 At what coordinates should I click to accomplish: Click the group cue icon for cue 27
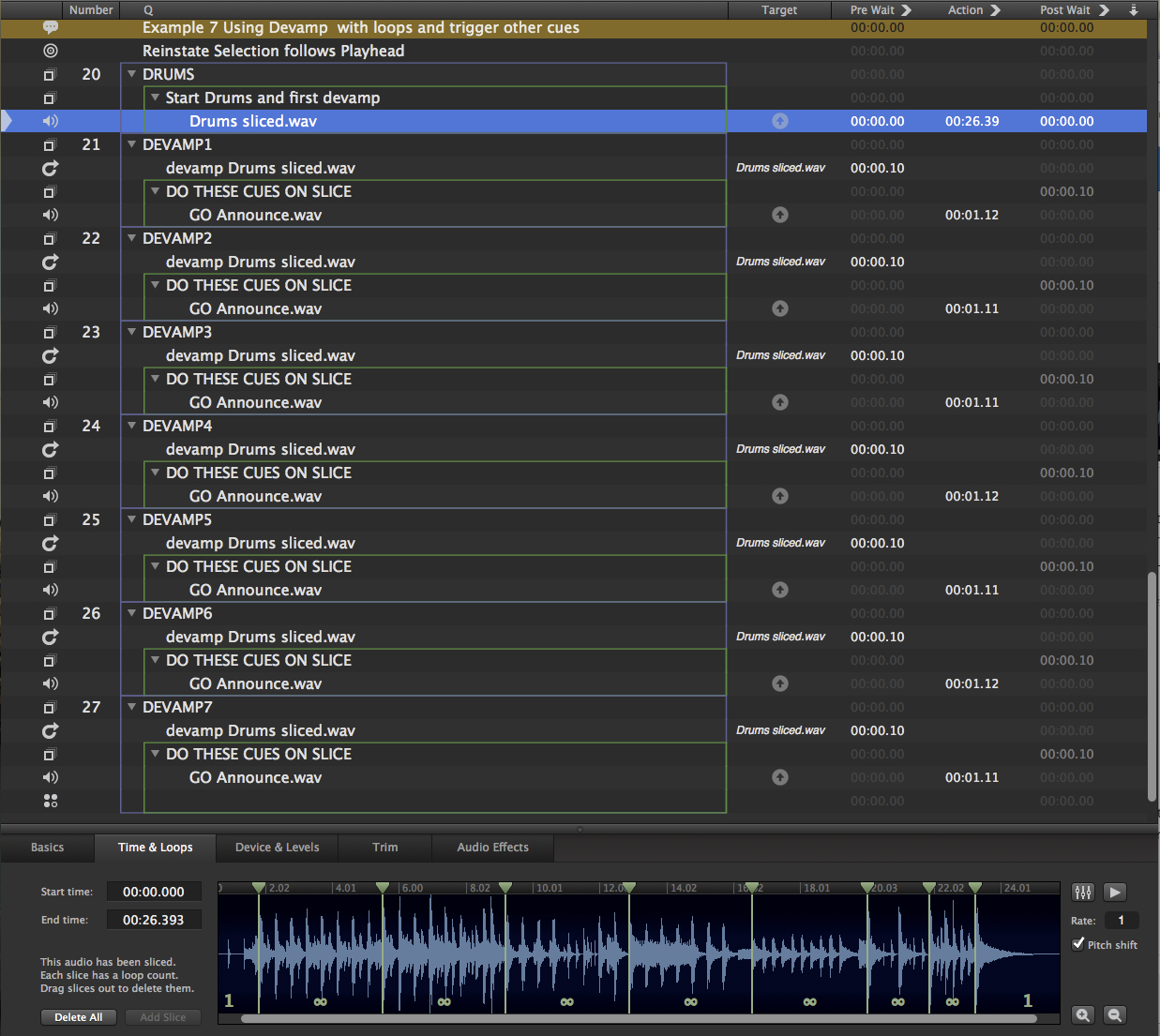click(x=51, y=707)
